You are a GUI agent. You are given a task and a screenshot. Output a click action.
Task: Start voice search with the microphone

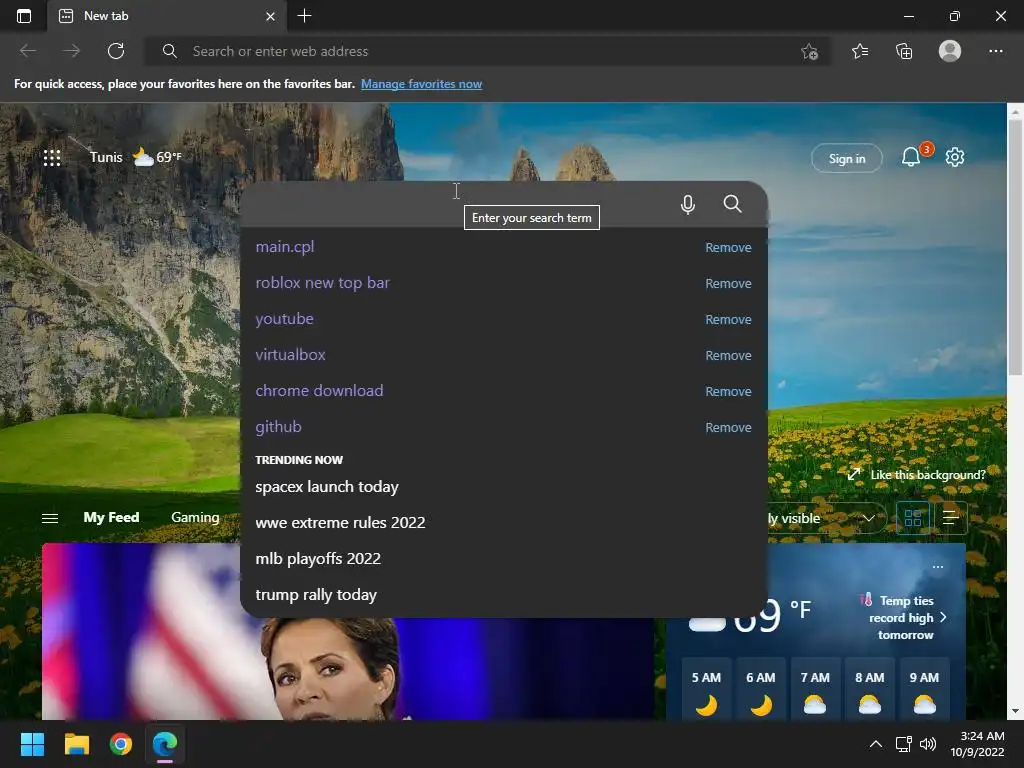pyautogui.click(x=687, y=204)
